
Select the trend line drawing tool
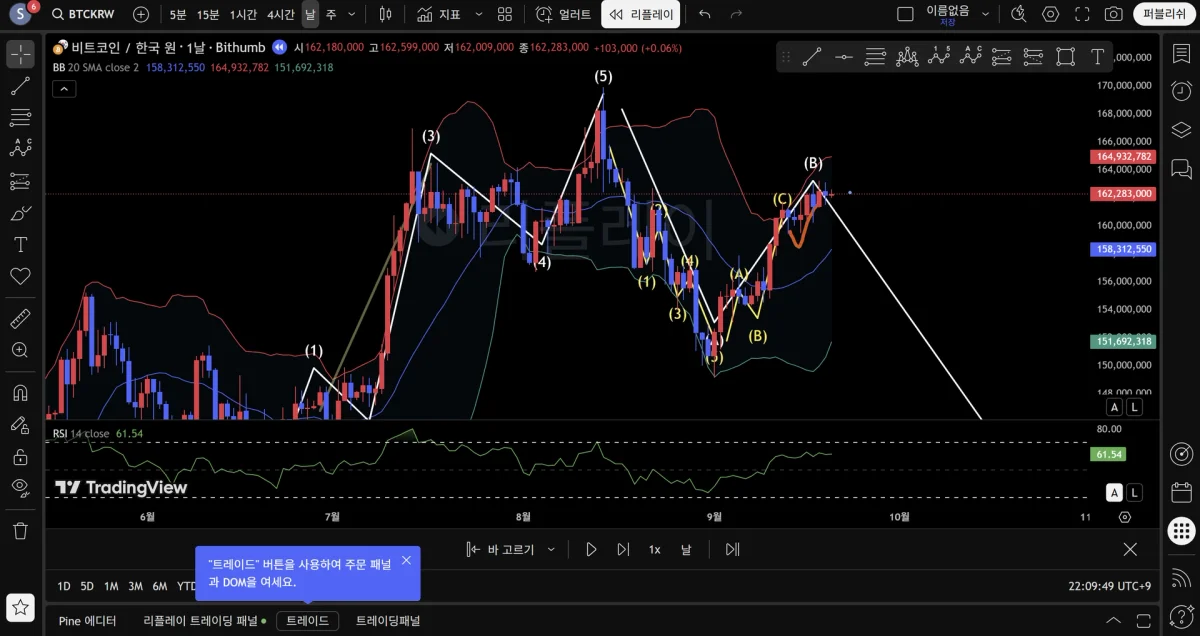pos(20,86)
